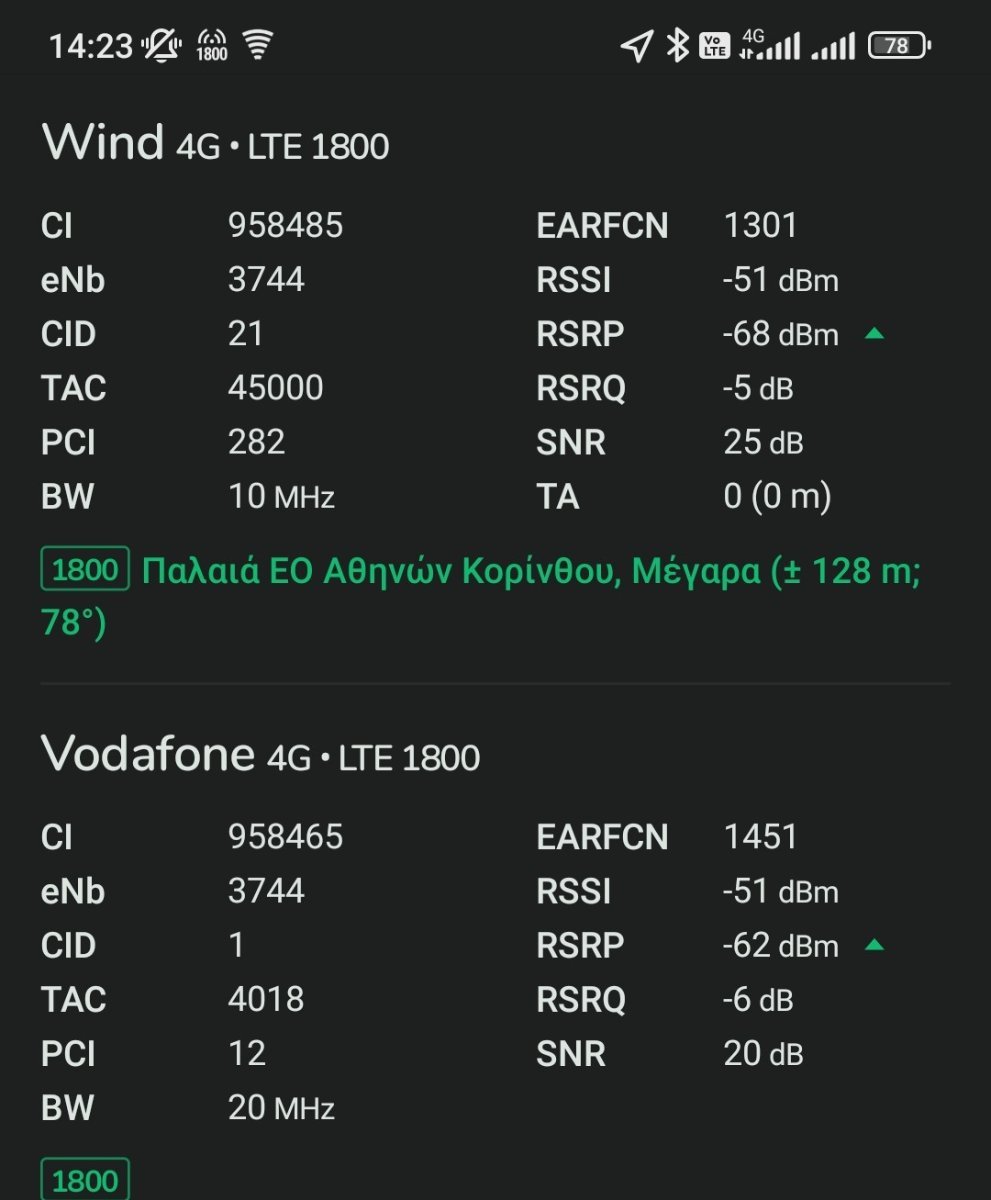This screenshot has width=991, height=1200.
Task: Tap the location arrow status icon
Action: pos(636,45)
